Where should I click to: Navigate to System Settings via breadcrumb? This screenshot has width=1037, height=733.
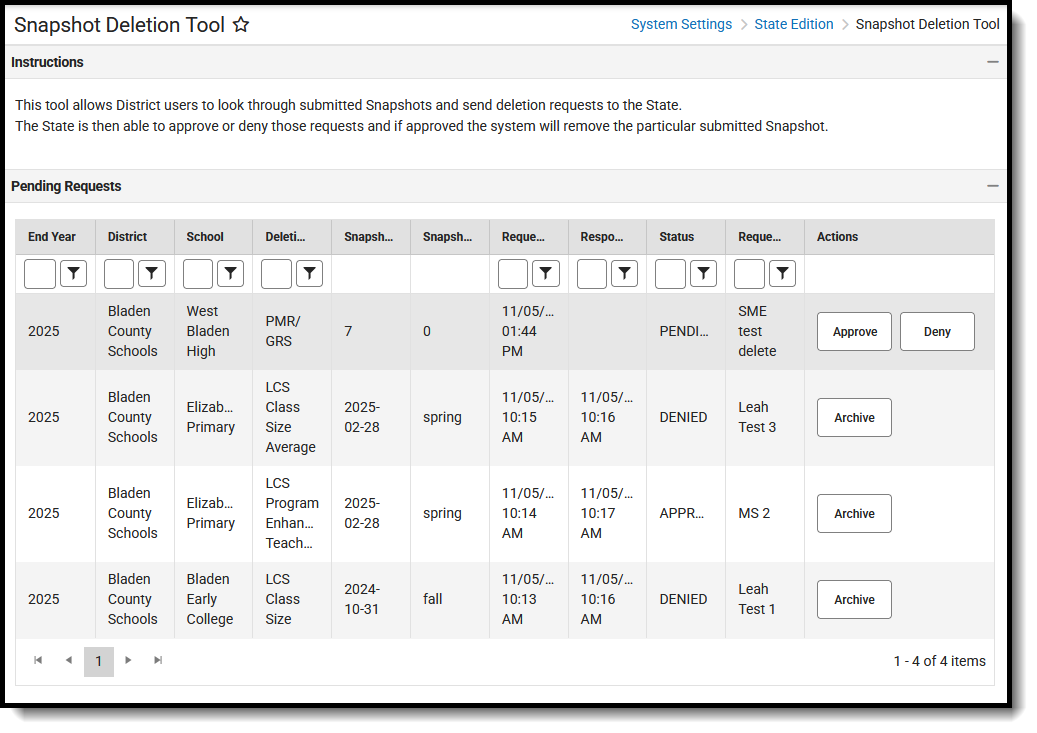(681, 23)
